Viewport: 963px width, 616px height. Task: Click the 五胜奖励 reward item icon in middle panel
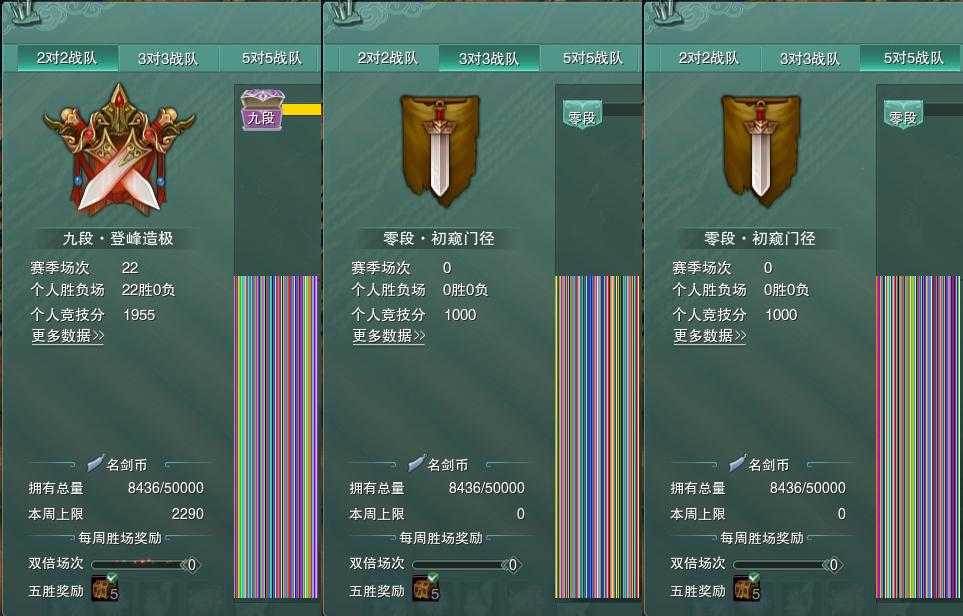click(x=426, y=588)
